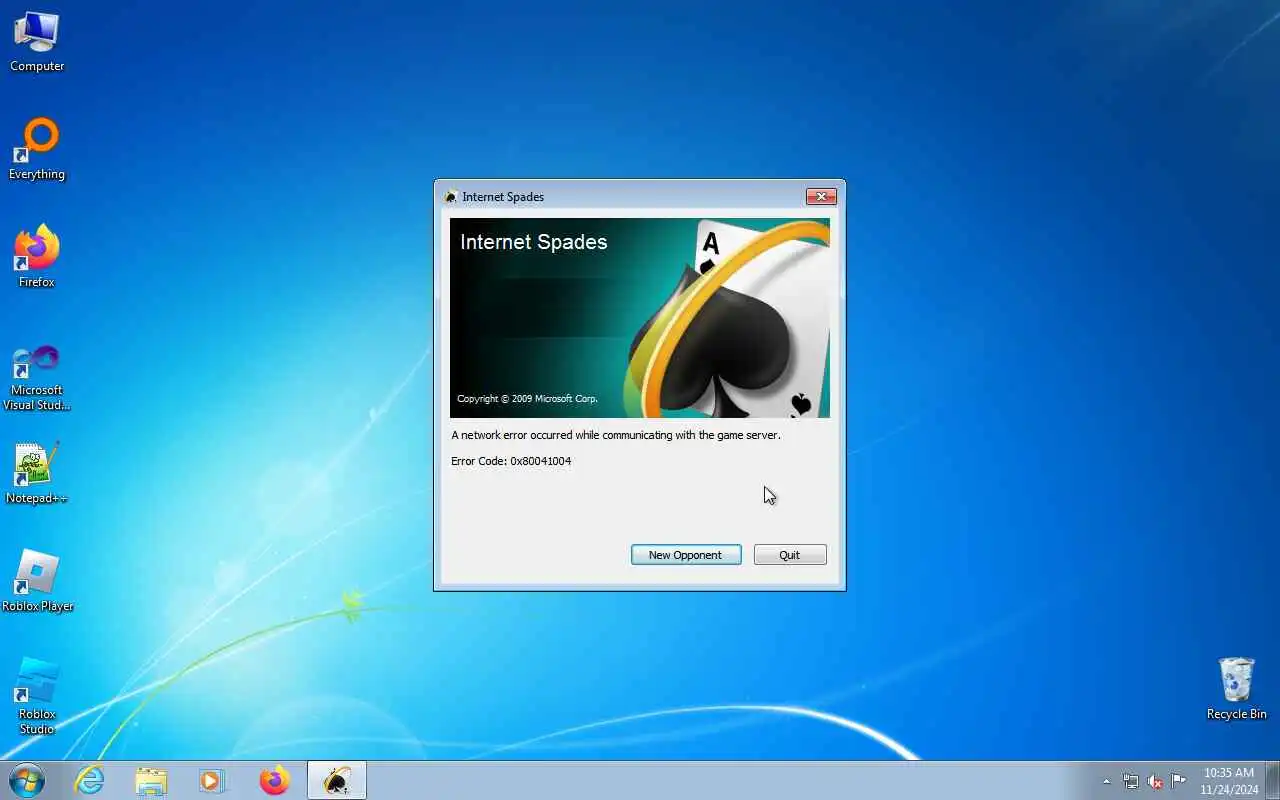This screenshot has width=1280, height=800.
Task: Open the taskbar clock showing 10:35 AM
Action: 1229,781
